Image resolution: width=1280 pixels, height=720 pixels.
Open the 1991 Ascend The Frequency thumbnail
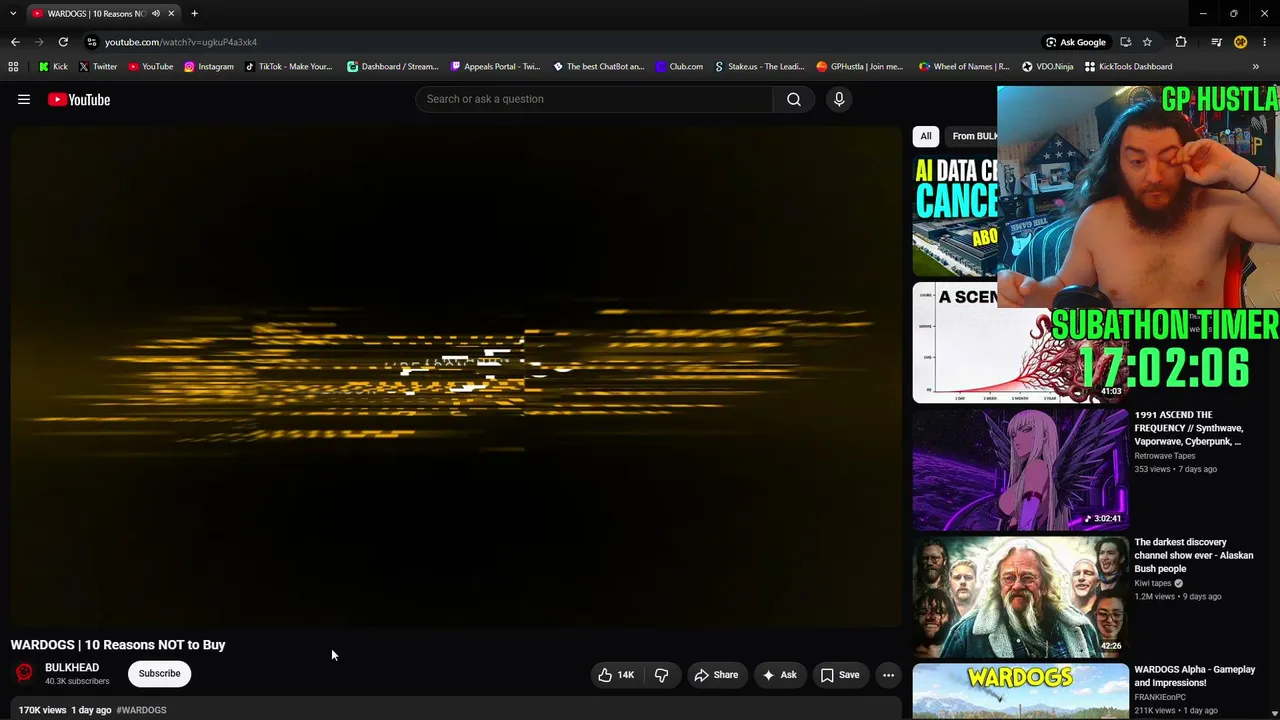[x=1020, y=469]
